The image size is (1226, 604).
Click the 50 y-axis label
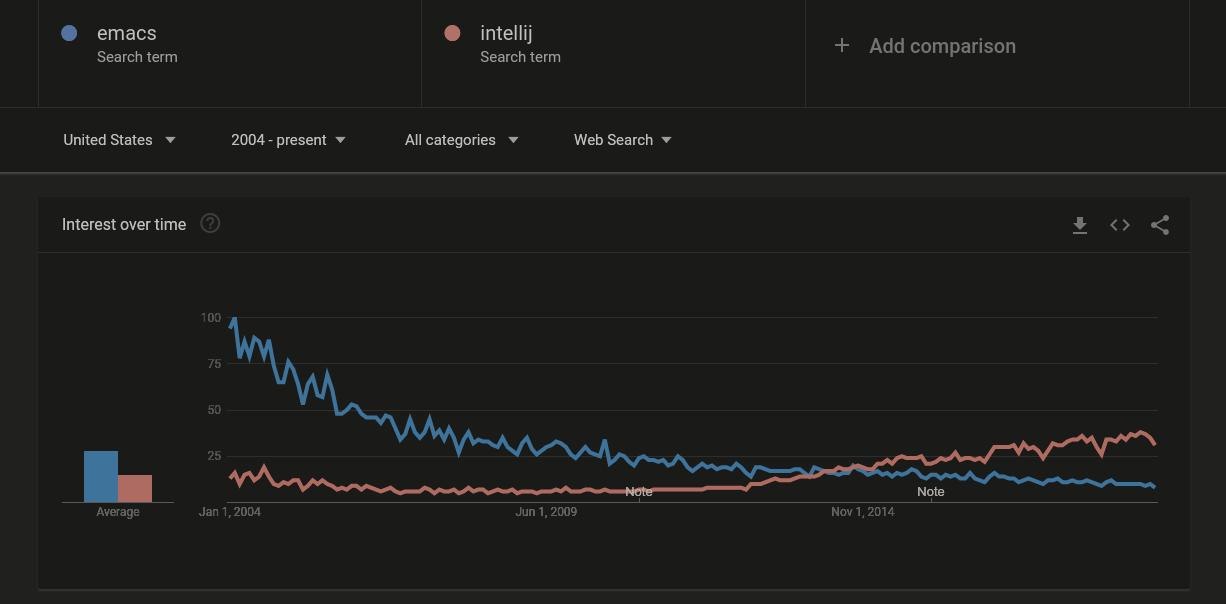pos(214,410)
